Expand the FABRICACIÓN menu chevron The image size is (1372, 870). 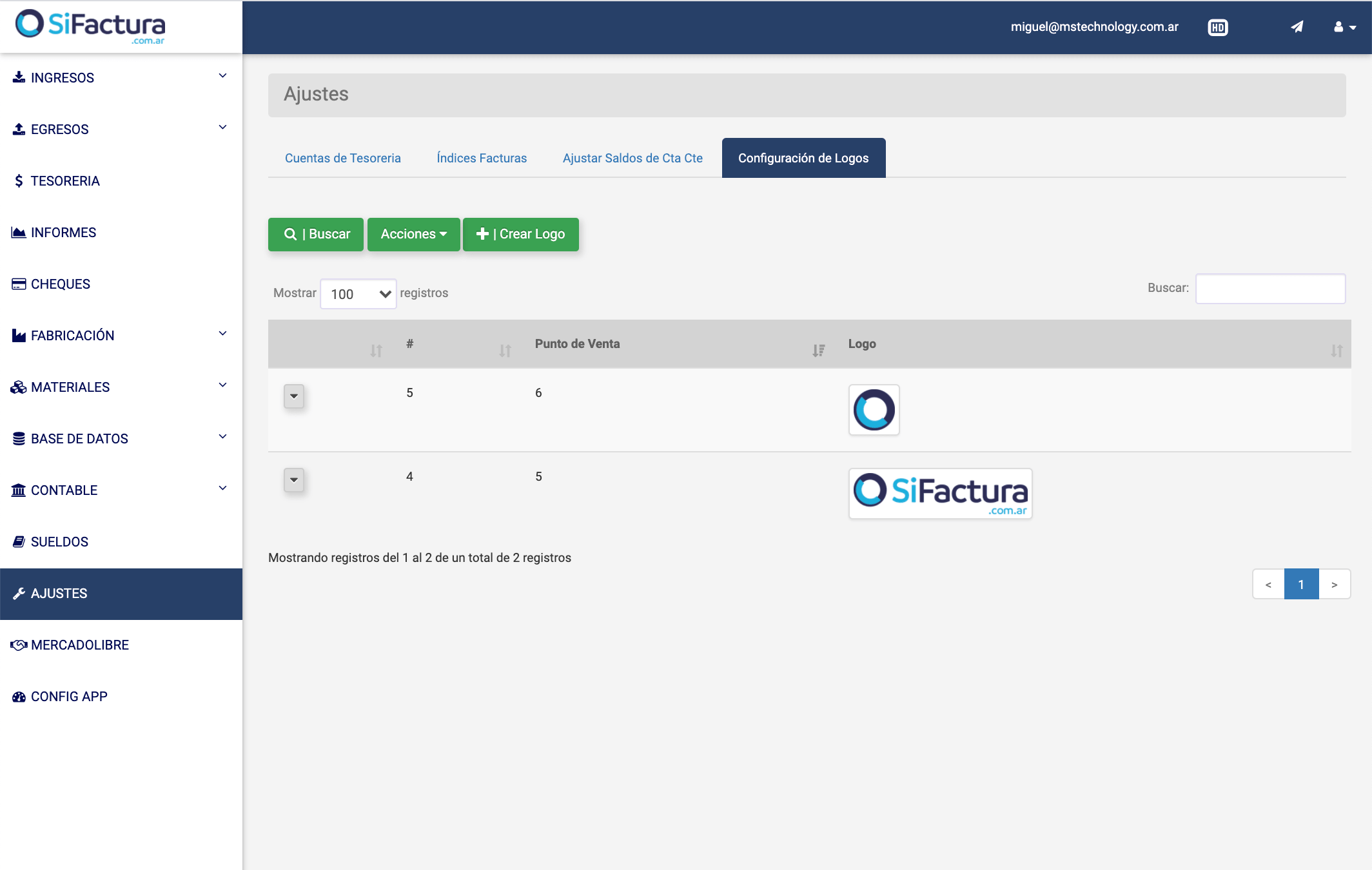click(x=222, y=334)
